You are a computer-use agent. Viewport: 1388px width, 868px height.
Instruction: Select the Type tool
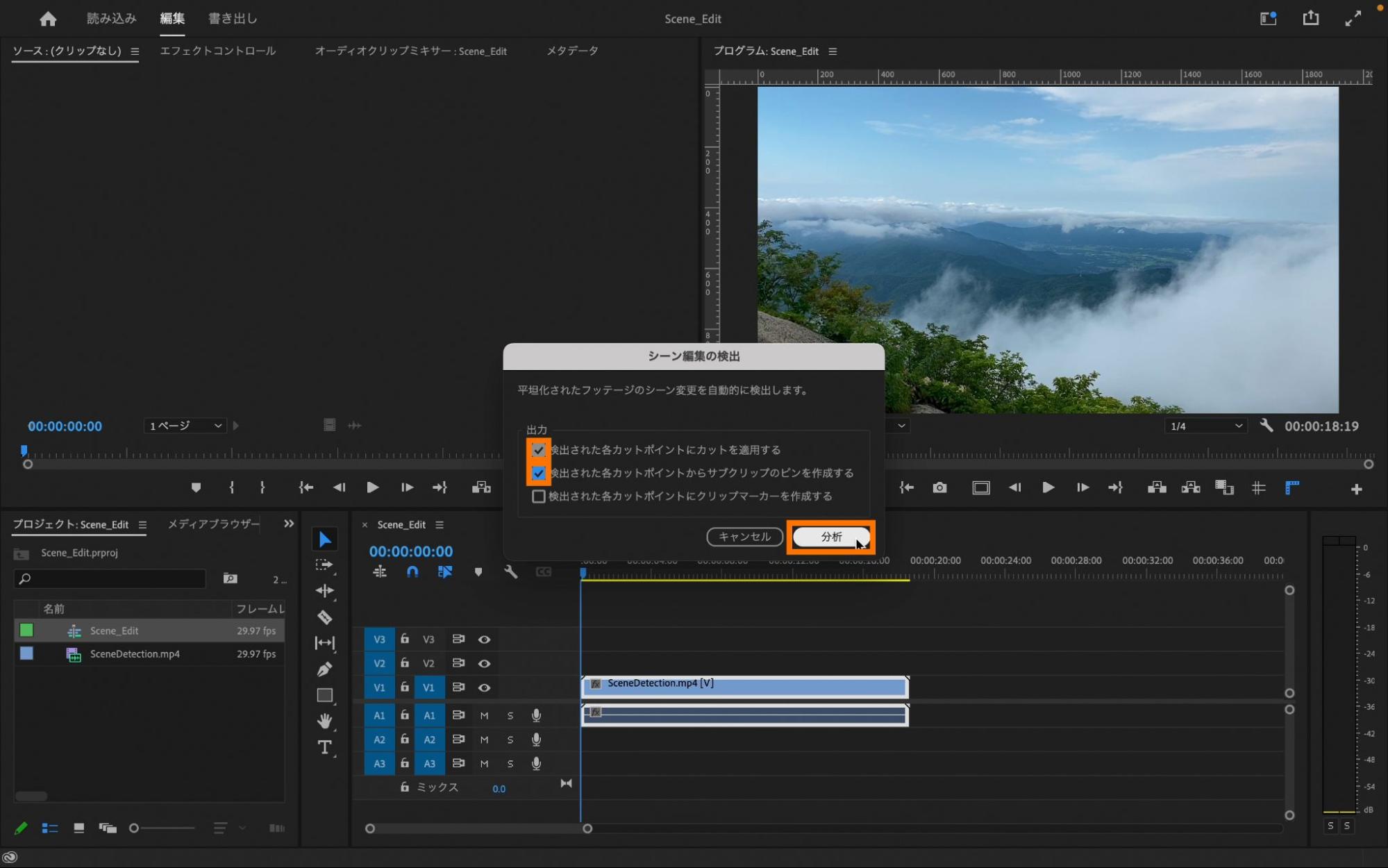click(324, 747)
